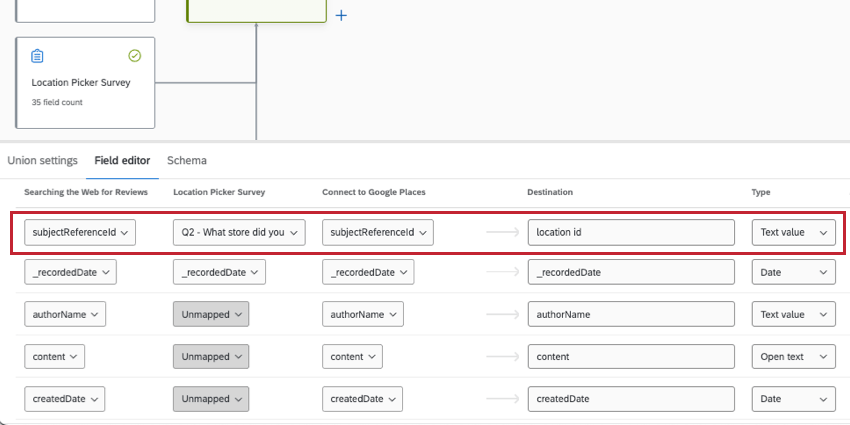Switch to the Union settings tab
The image size is (850, 425).
[x=42, y=160]
